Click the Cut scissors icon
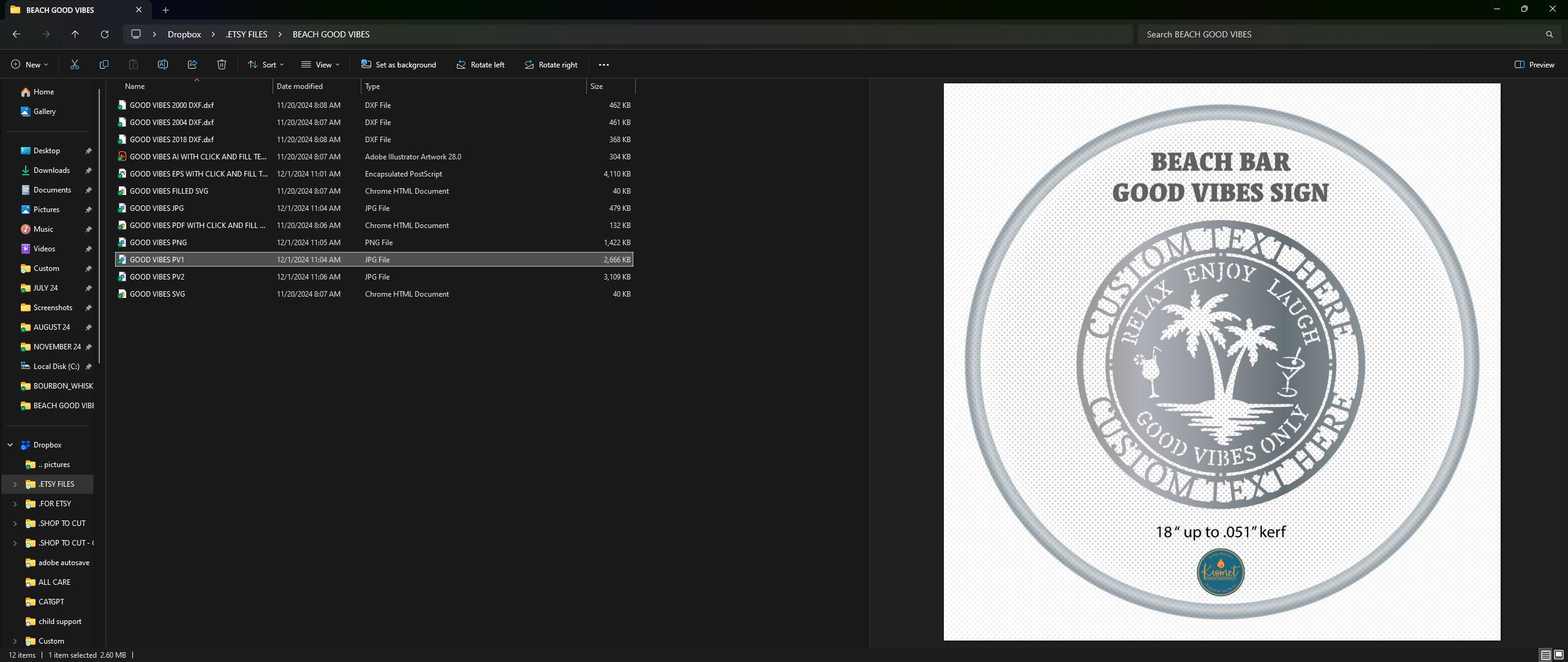1568x662 pixels. pyautogui.click(x=75, y=64)
